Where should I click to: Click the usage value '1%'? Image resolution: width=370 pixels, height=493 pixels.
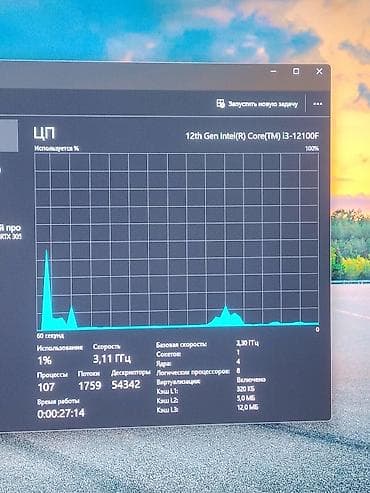tap(44, 360)
